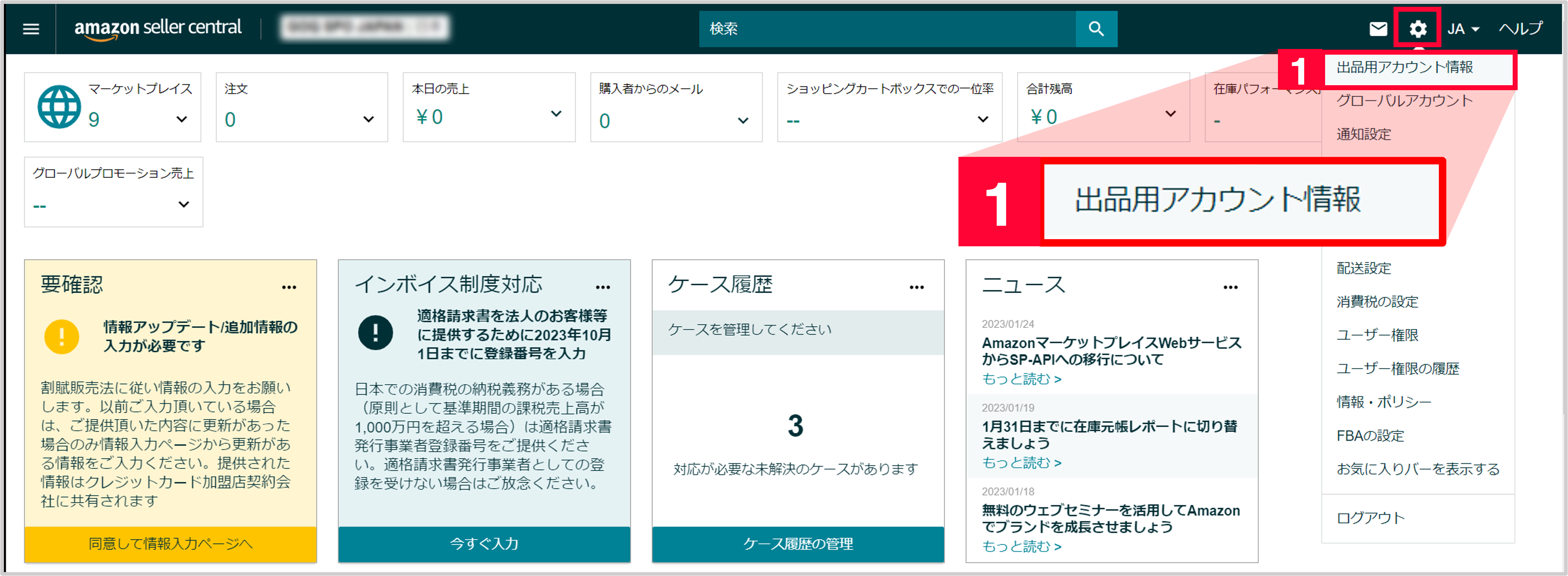Viewport: 1568px width, 576px height.
Task: Click the マーケットプレイス count 9
Action: click(94, 120)
